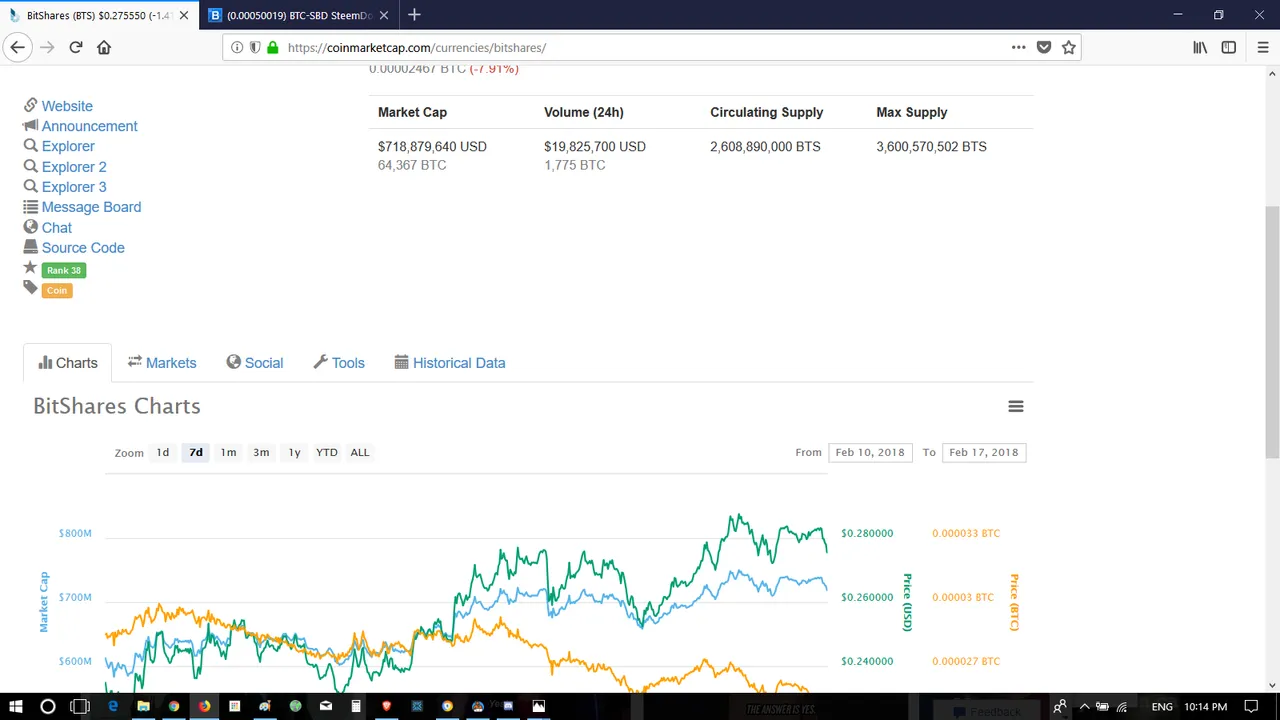Click the page vertical scrollbar thumb
This screenshot has height=720, width=1280.
[1272, 330]
